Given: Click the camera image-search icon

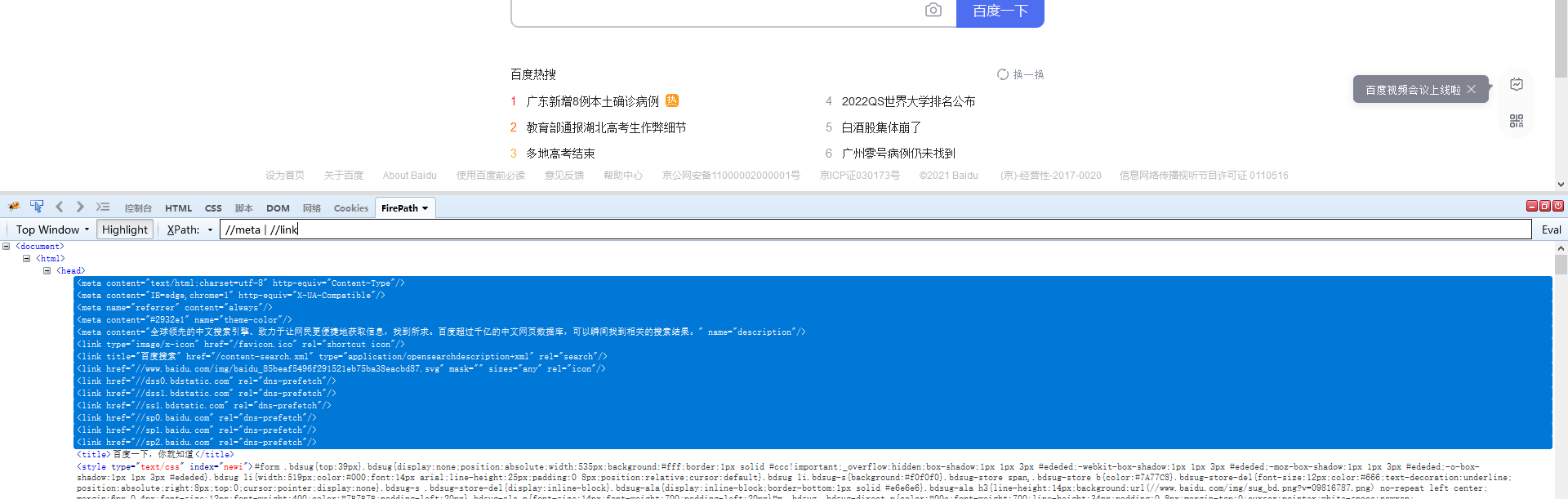Looking at the screenshot, I should pos(933,10).
